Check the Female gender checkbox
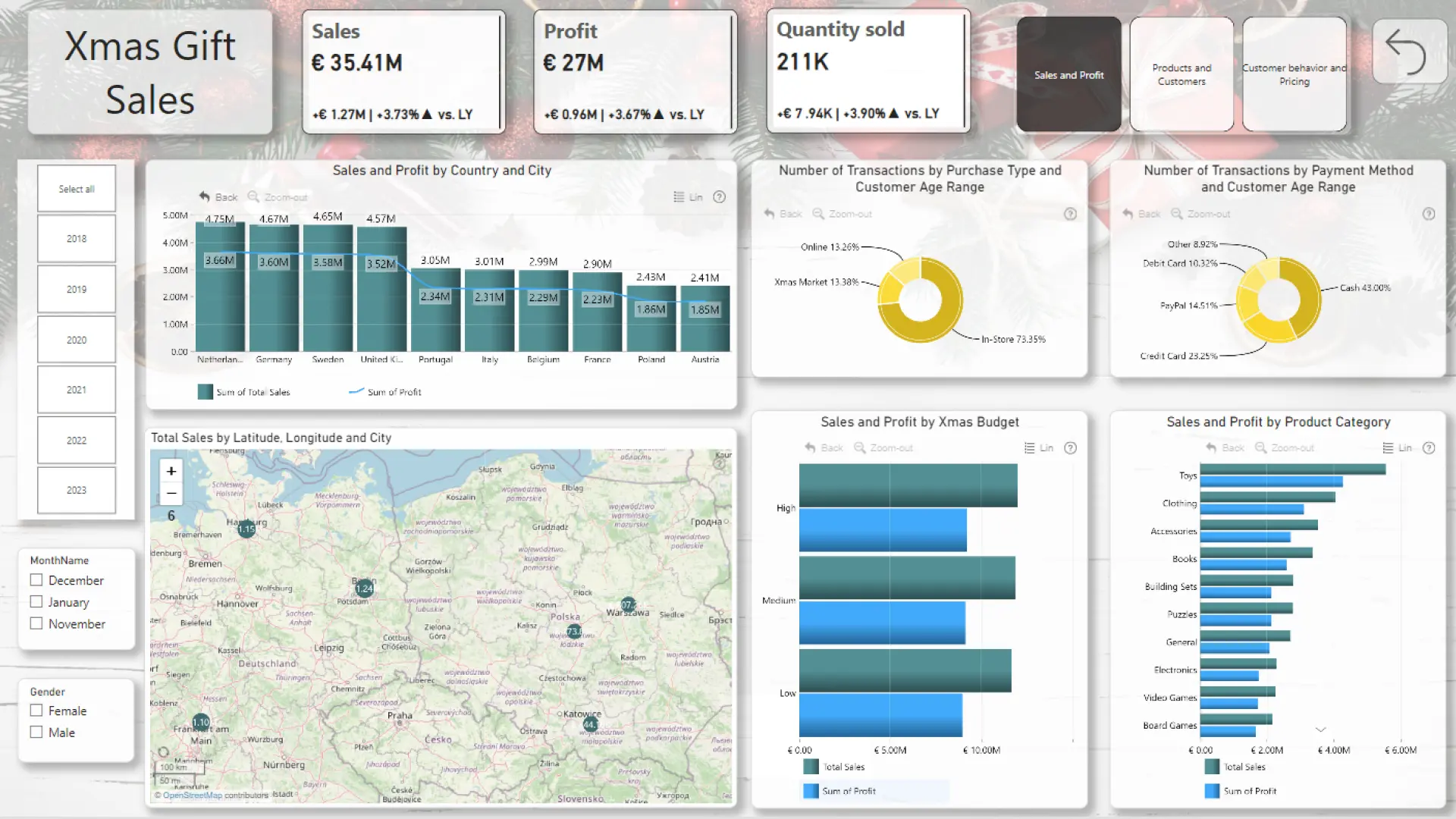 pyautogui.click(x=36, y=711)
